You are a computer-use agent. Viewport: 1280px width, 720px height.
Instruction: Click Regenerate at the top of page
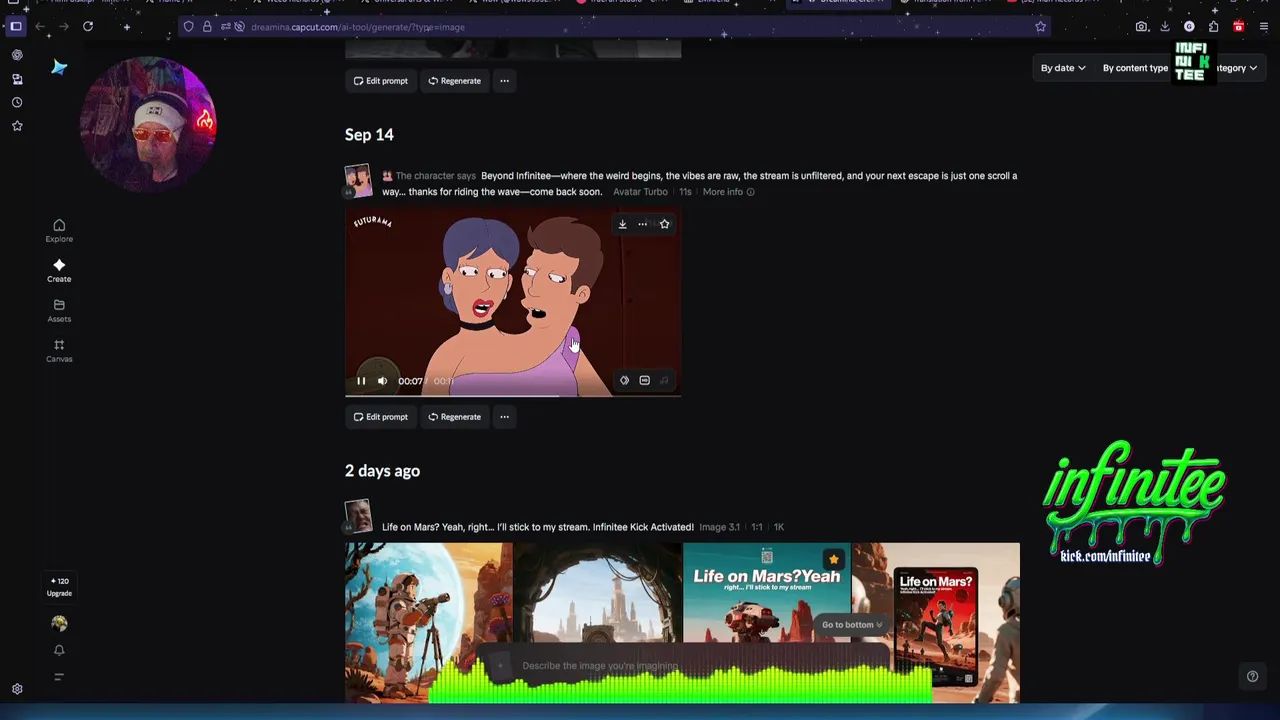[x=454, y=81]
